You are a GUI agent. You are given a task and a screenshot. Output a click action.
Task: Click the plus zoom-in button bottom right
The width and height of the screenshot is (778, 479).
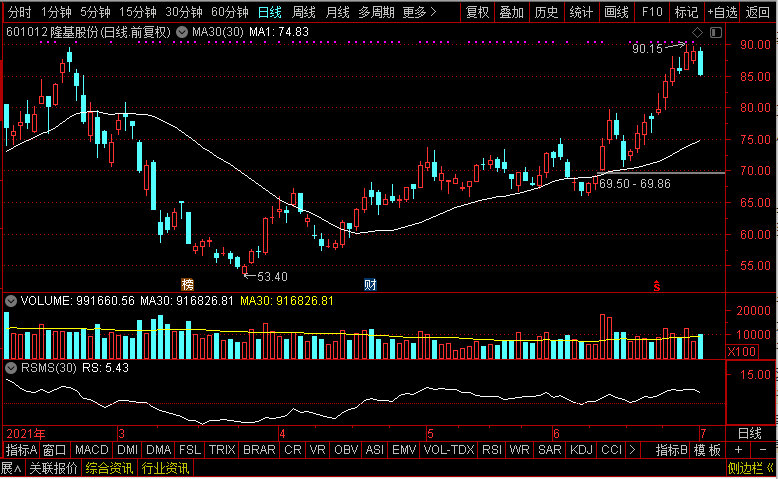tap(739, 450)
